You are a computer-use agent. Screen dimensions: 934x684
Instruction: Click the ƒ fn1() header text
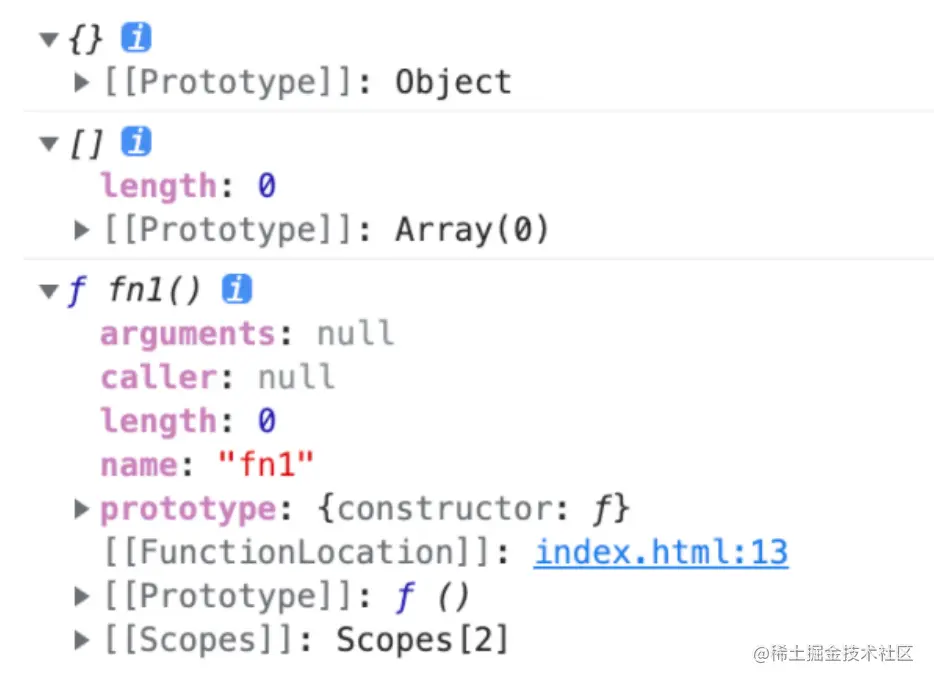pyautogui.click(x=134, y=291)
